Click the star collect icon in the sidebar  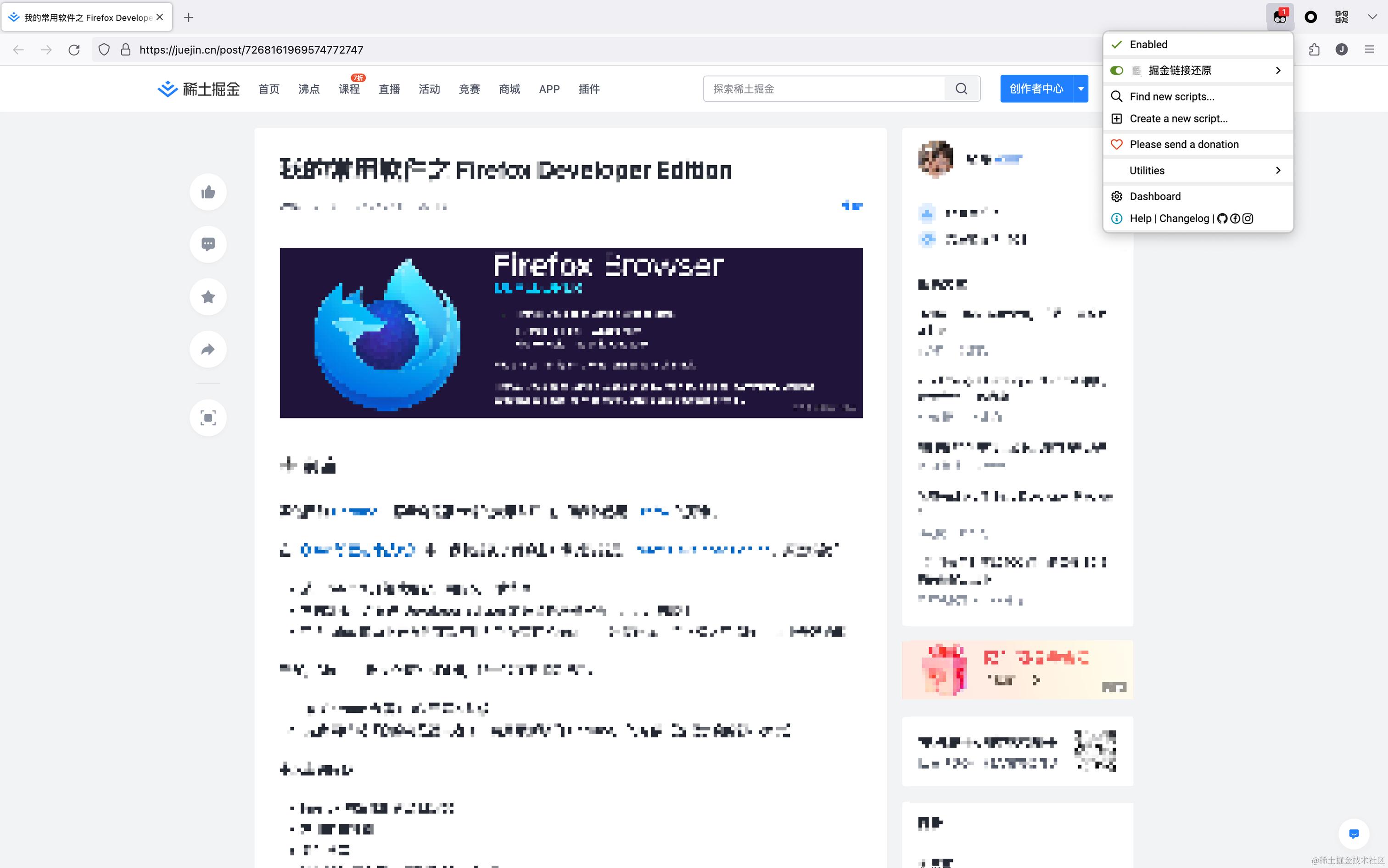(x=208, y=296)
